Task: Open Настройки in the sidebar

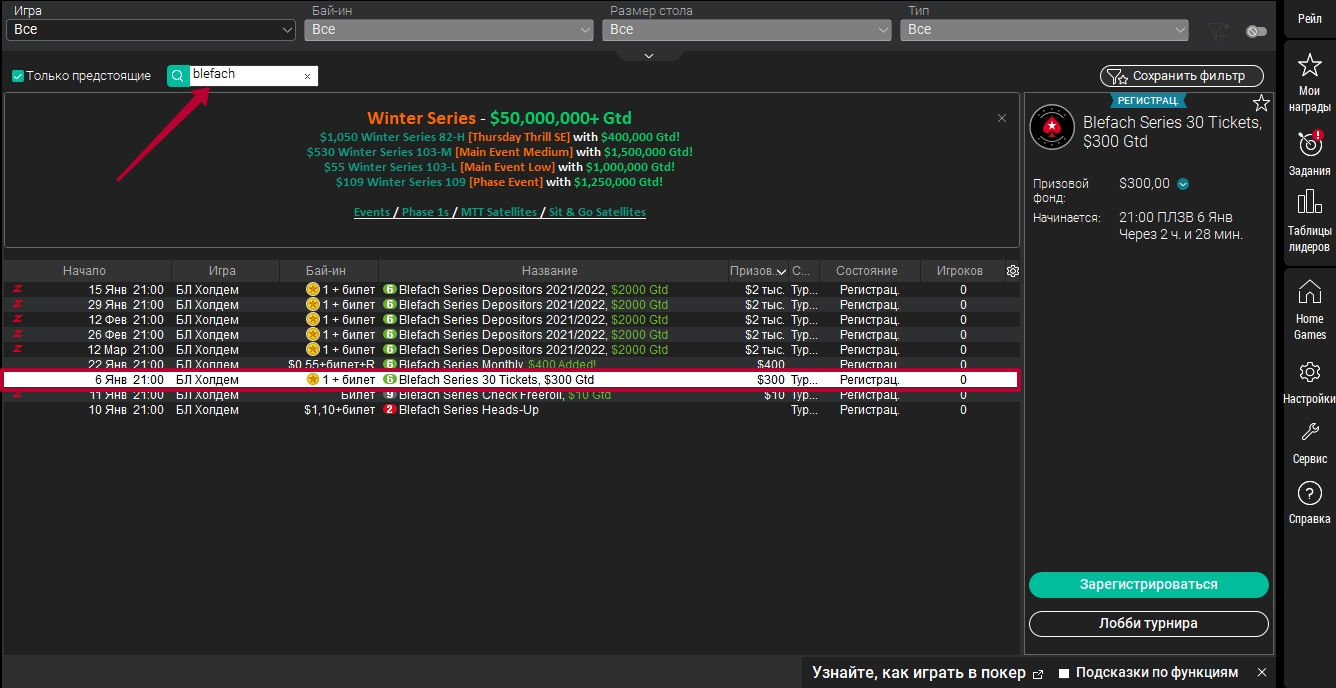Action: (x=1309, y=383)
